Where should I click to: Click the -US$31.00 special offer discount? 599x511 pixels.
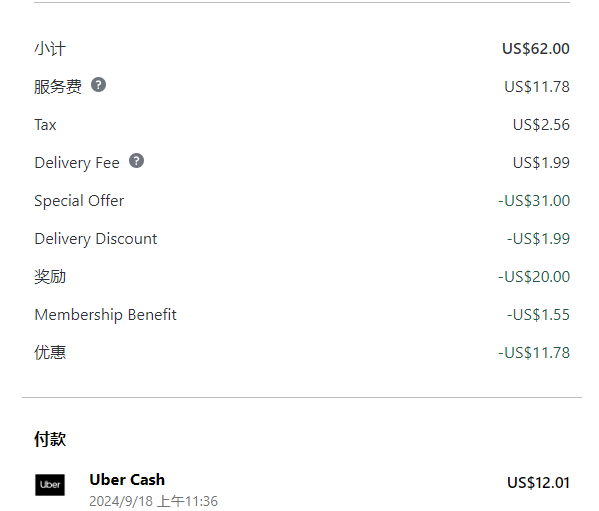[x=534, y=201]
